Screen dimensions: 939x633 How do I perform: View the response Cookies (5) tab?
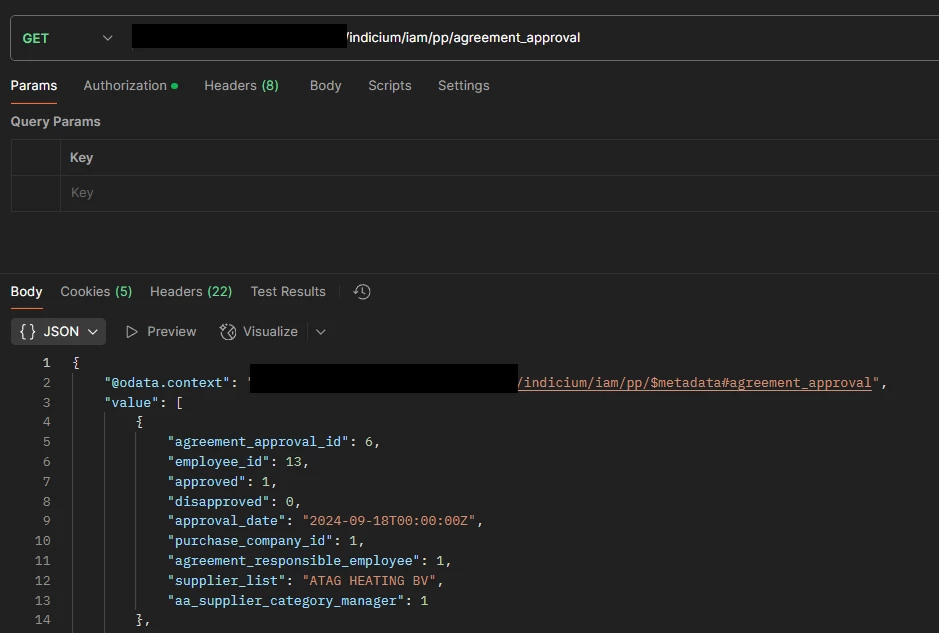point(96,292)
